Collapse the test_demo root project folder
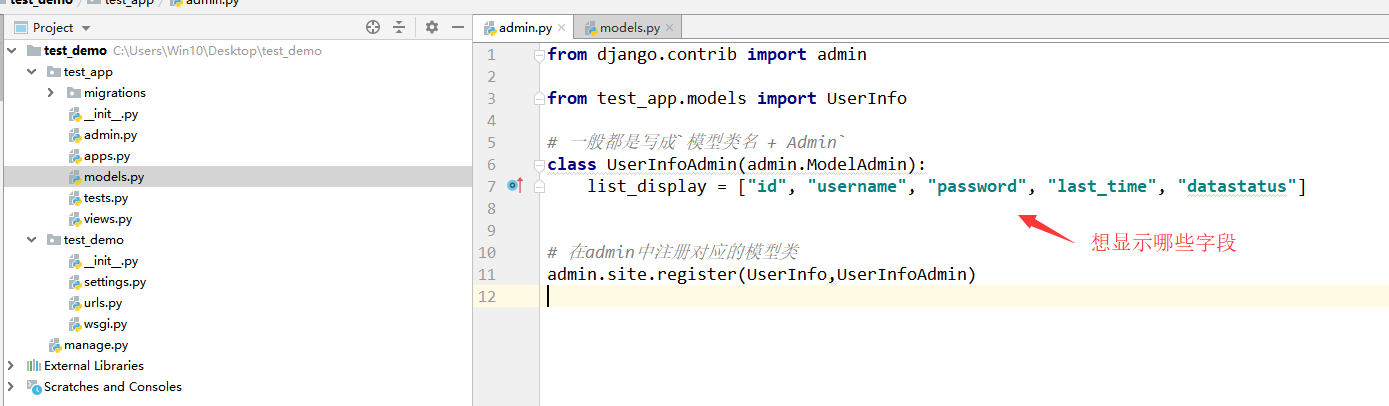The height and width of the screenshot is (406, 1389). click(11, 50)
